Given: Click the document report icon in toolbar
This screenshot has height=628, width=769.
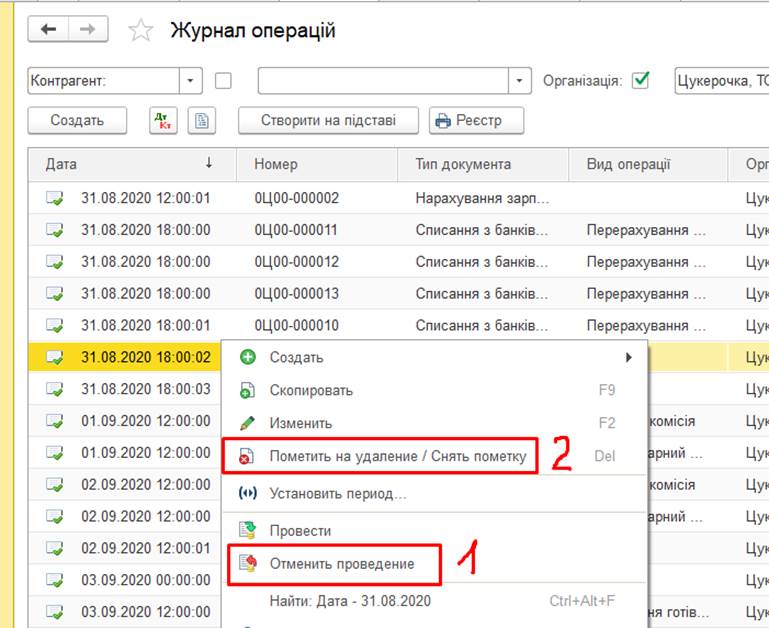Looking at the screenshot, I should click(x=201, y=121).
